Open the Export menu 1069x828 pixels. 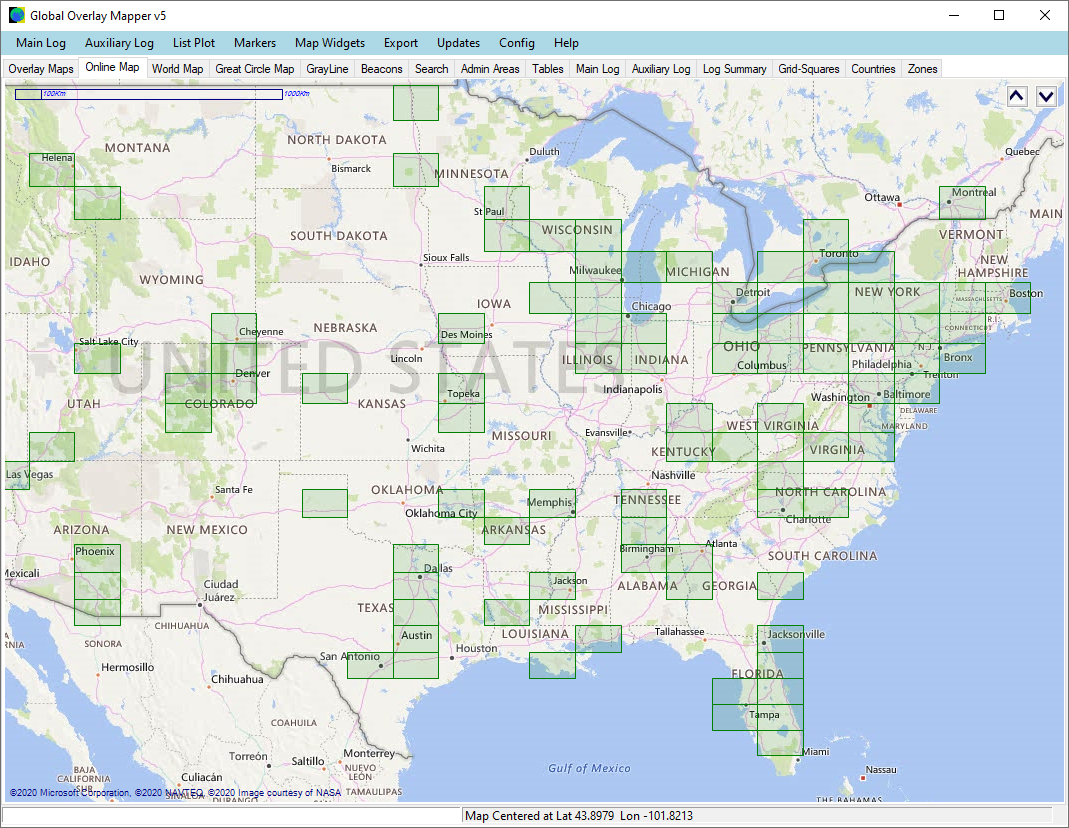coord(401,43)
